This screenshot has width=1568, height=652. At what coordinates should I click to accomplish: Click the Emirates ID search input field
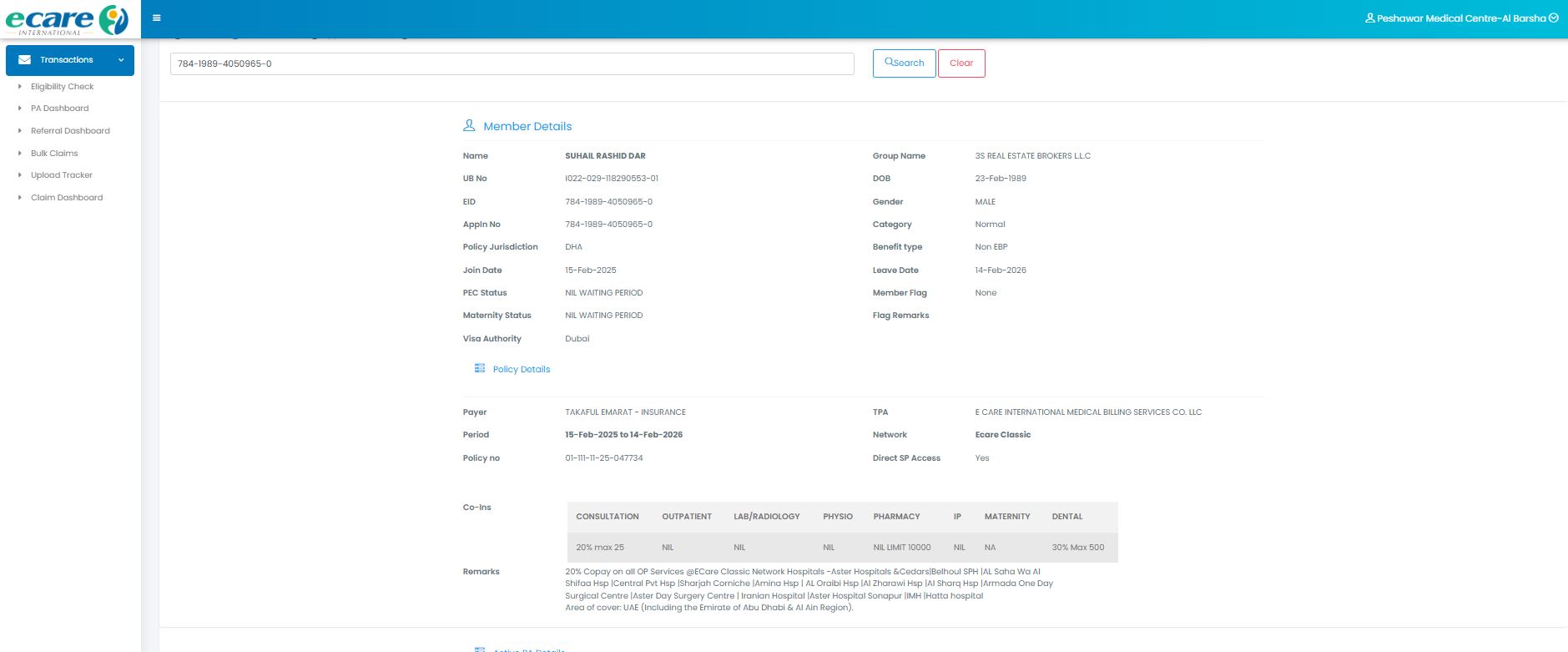pos(512,63)
